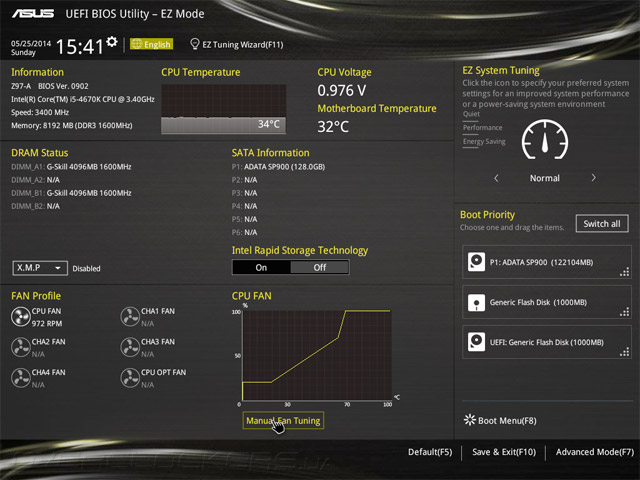Turn Intel Rapid Storage Technology Off

tap(320, 267)
